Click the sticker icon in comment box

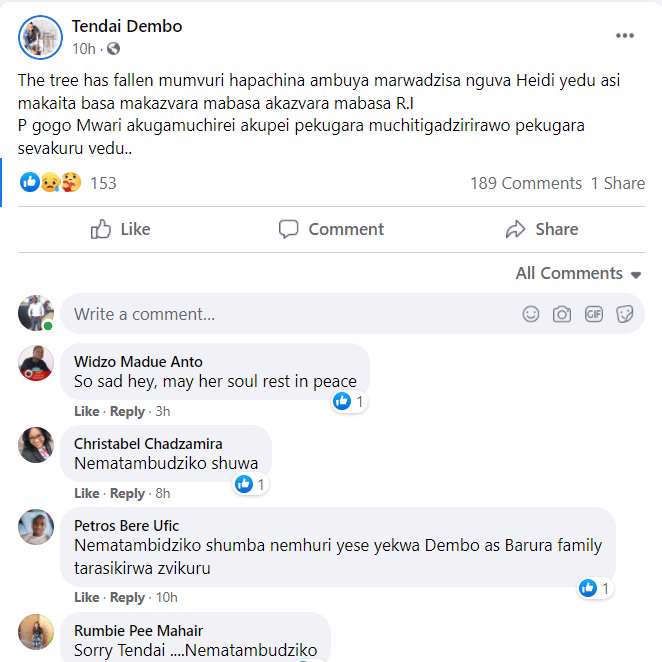pyautogui.click(x=625, y=314)
